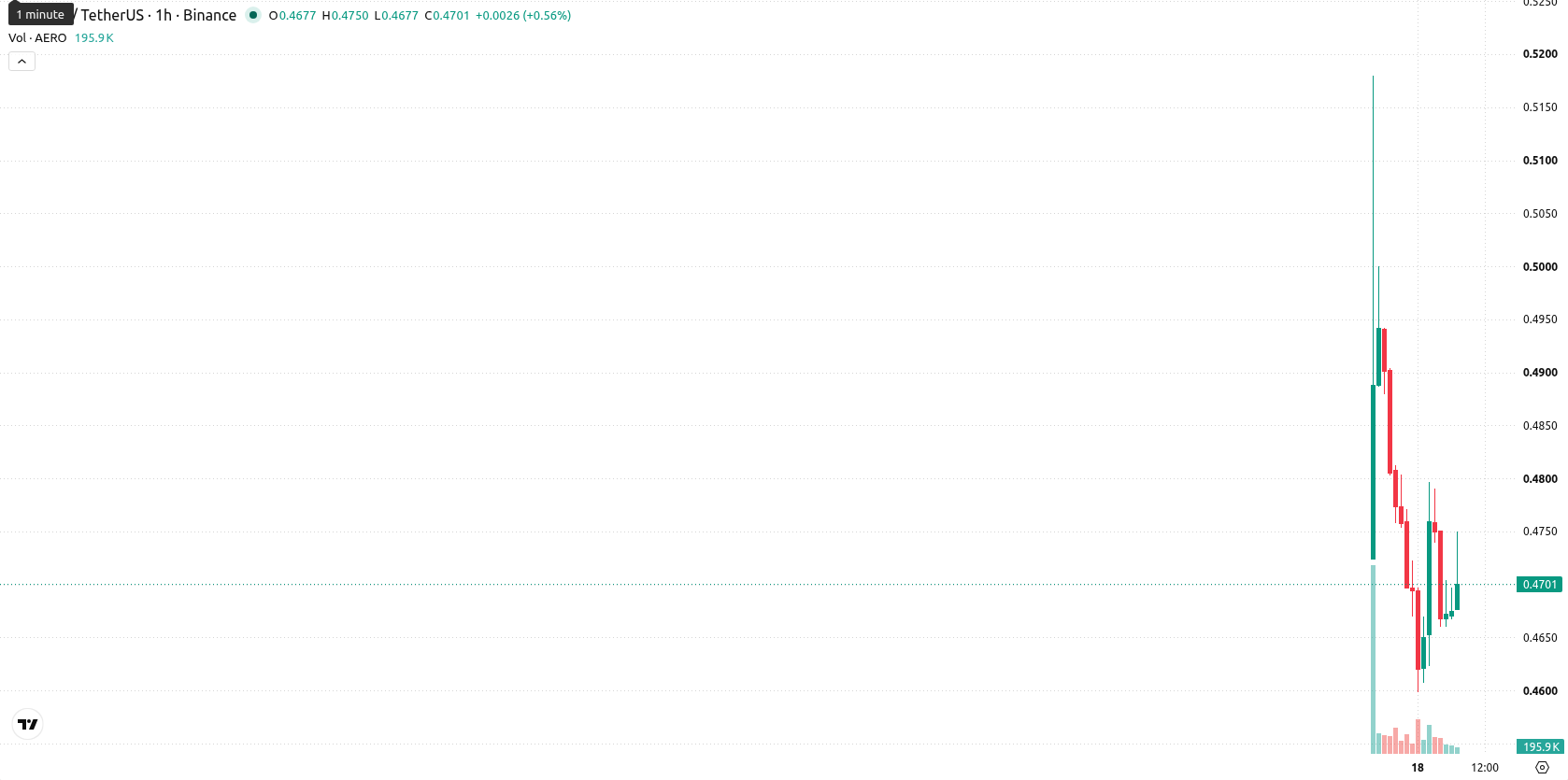
Task: Click the change value +0.0026 (+0.56%)
Action: (523, 16)
